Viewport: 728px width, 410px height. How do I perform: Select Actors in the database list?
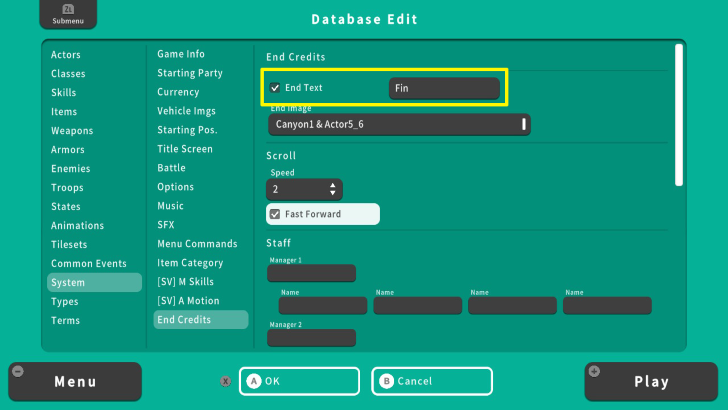(66, 55)
